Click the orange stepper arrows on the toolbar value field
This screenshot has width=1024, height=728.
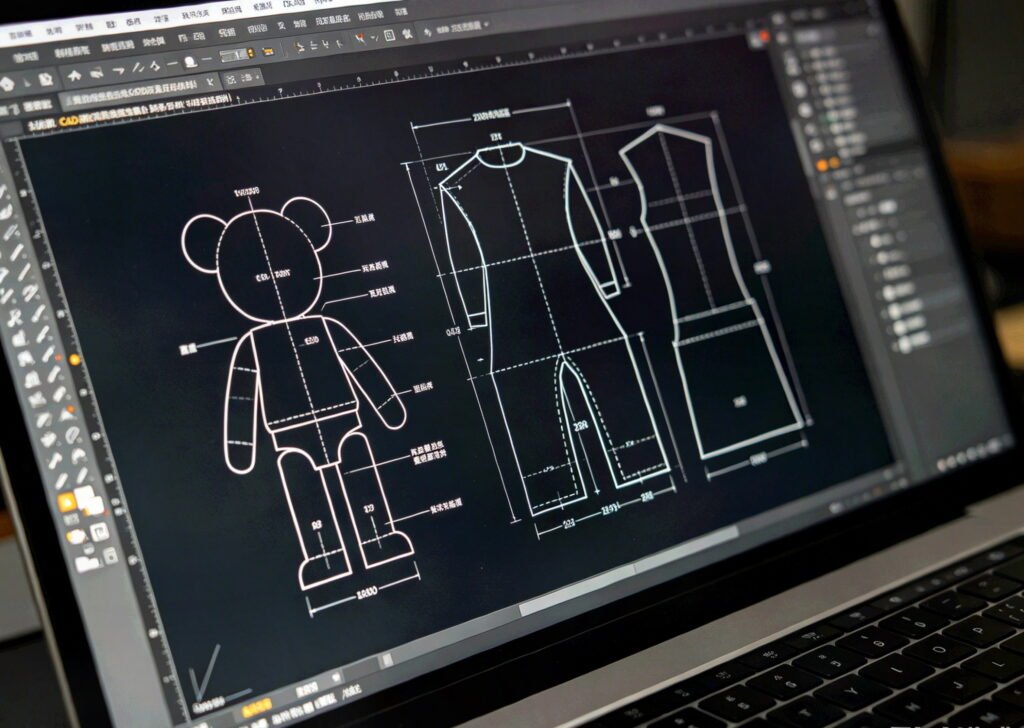251,53
